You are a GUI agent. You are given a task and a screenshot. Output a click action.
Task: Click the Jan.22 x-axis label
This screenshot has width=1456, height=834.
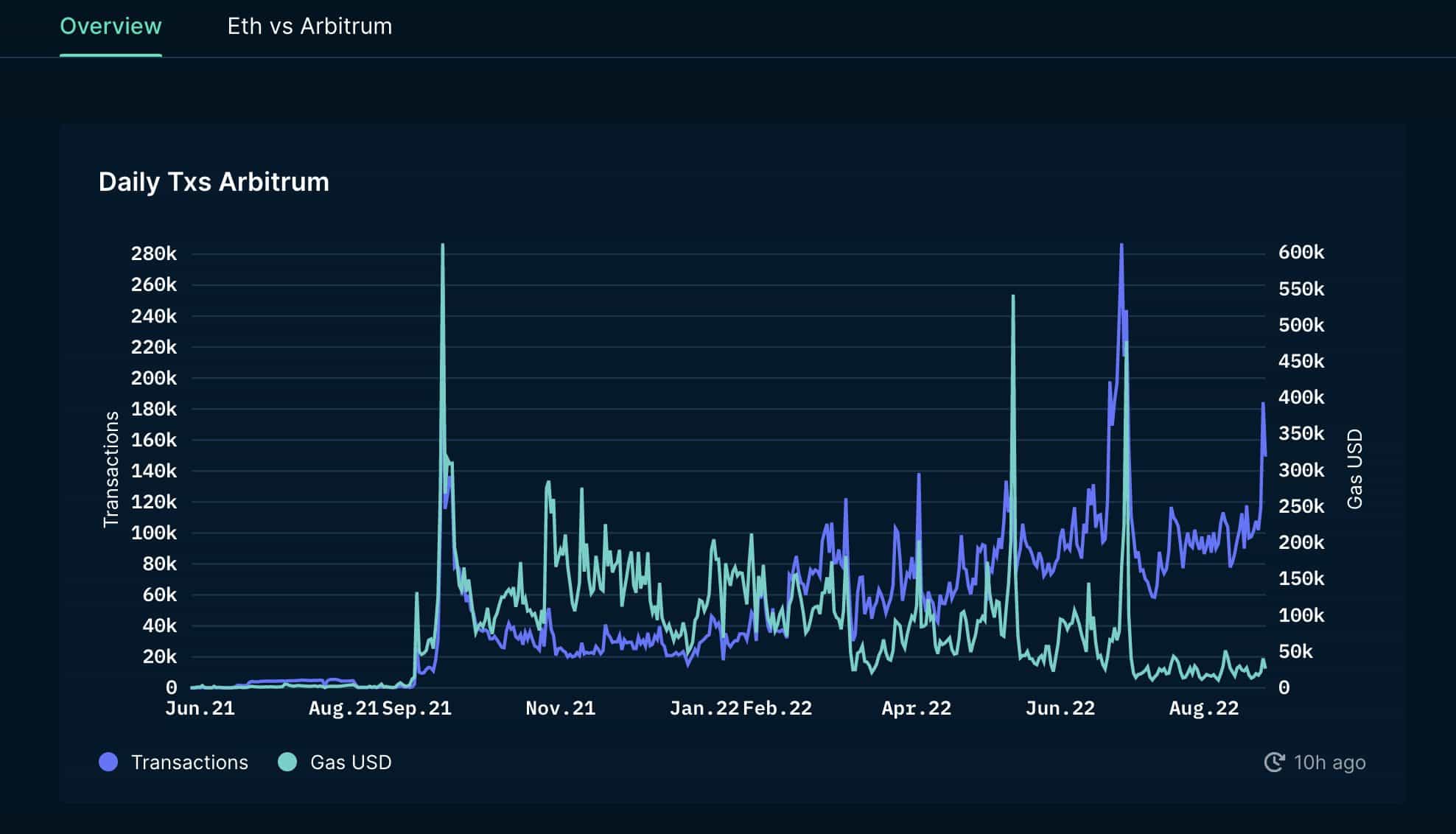(x=704, y=708)
